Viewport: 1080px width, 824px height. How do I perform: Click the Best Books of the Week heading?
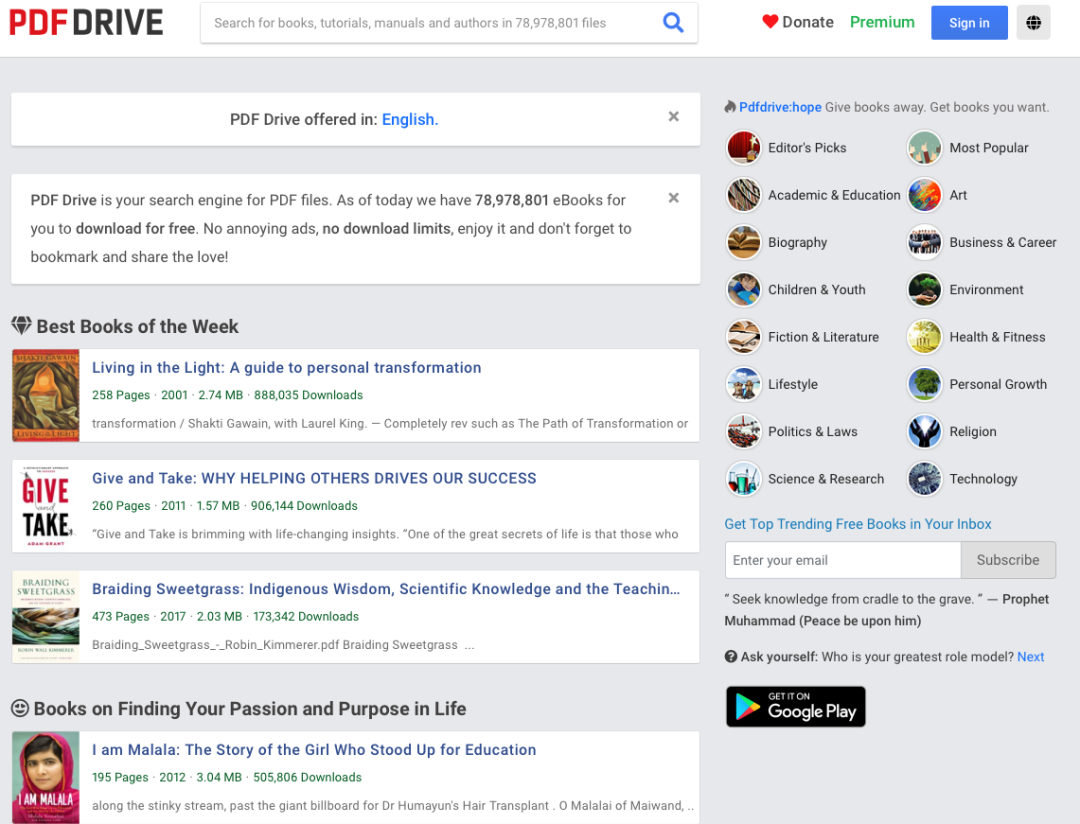coord(137,326)
